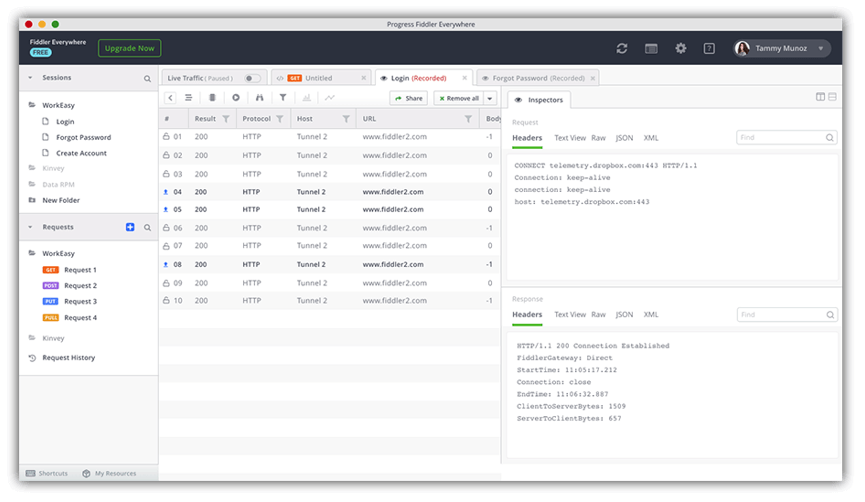Close the Untitled tab
The image size is (865, 502).
pos(364,78)
